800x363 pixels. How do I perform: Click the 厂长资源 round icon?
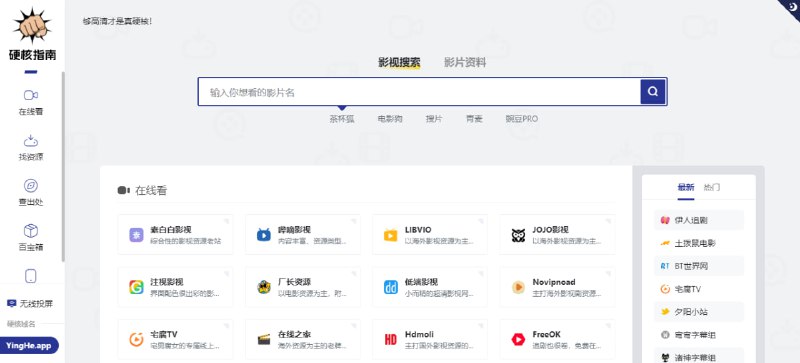click(x=264, y=287)
